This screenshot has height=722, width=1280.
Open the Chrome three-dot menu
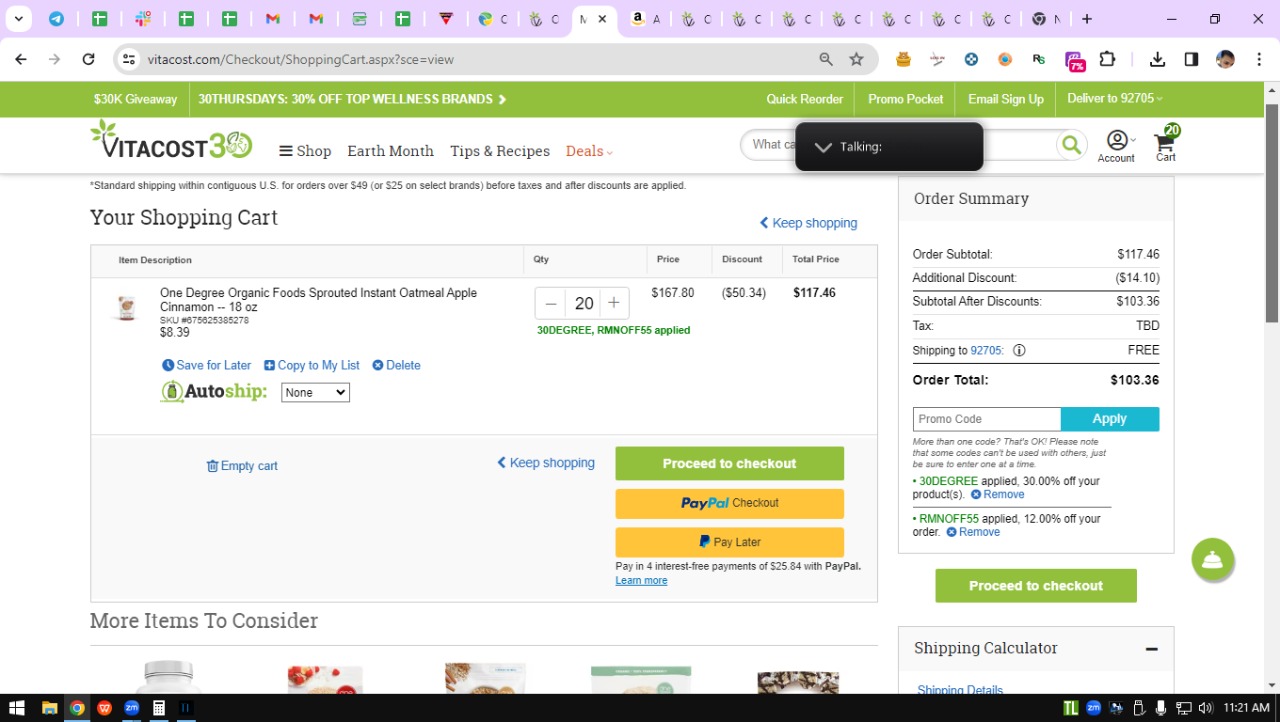[1258, 59]
